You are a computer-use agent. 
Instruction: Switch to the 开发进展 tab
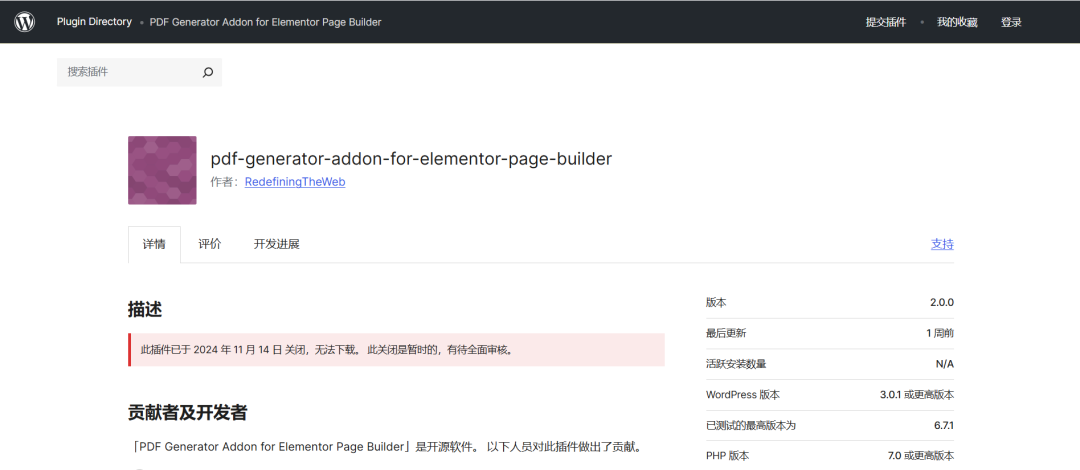pyautogui.click(x=277, y=244)
